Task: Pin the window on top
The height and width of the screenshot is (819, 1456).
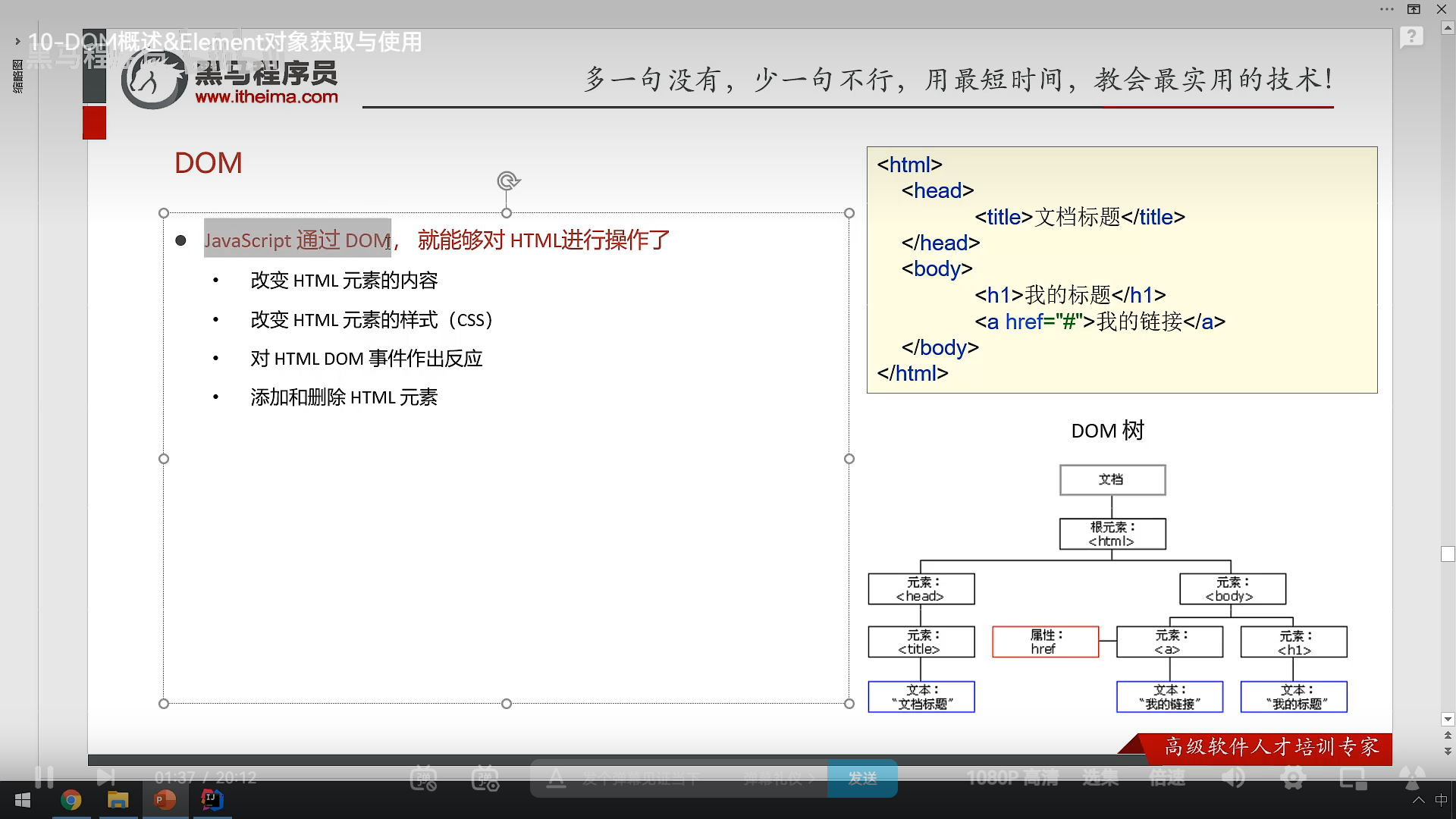Action: click(1414, 9)
